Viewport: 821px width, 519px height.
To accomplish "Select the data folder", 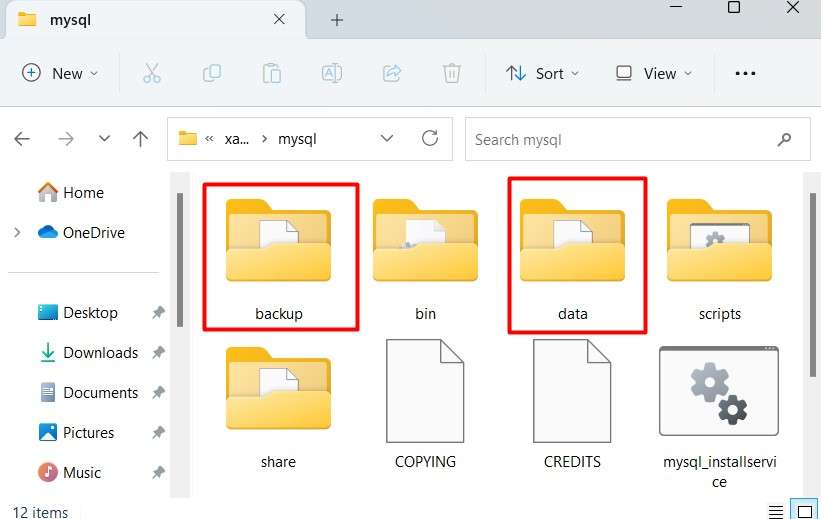I will [x=572, y=259].
